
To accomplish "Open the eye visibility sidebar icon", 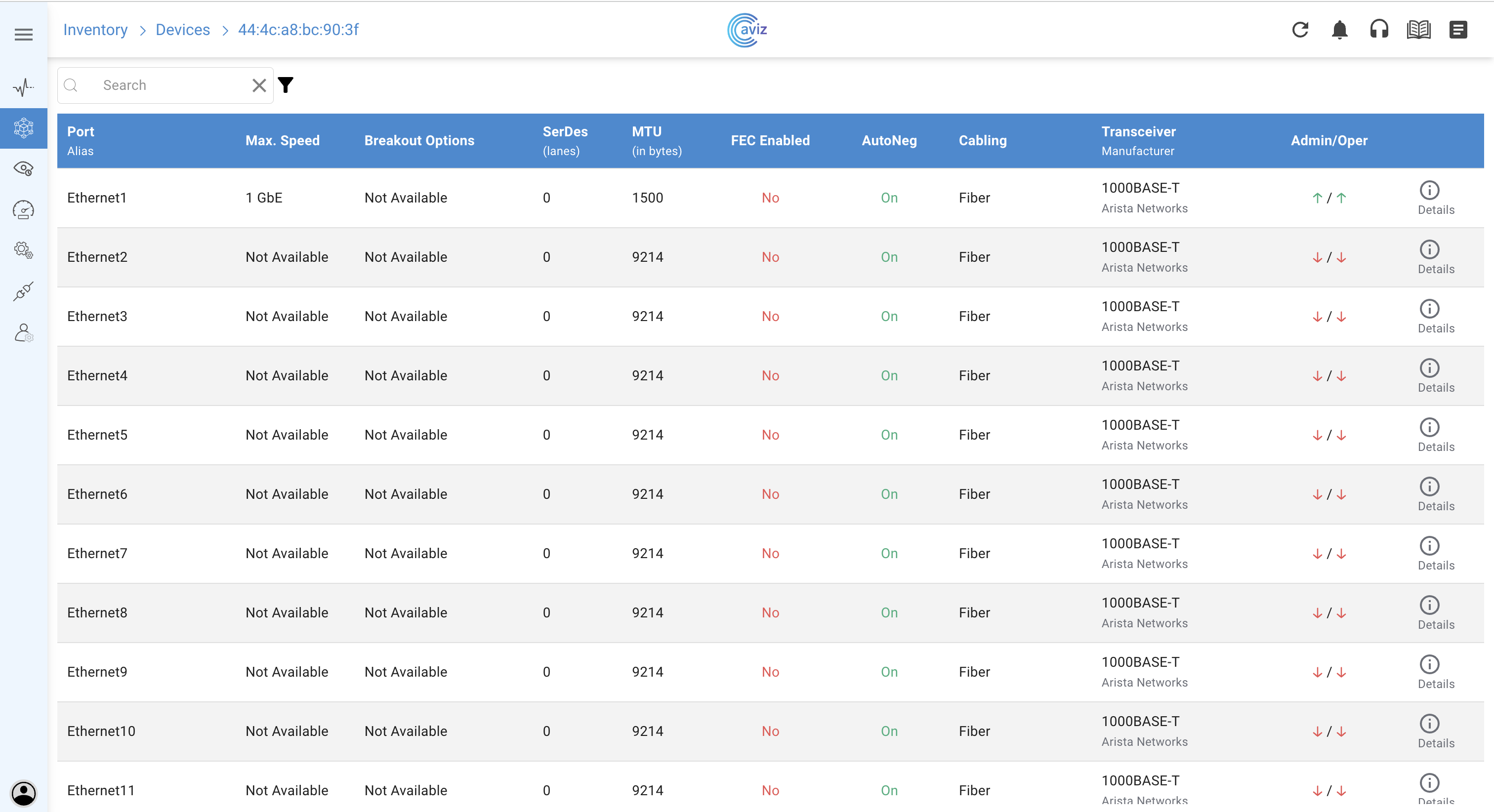I will (x=23, y=169).
